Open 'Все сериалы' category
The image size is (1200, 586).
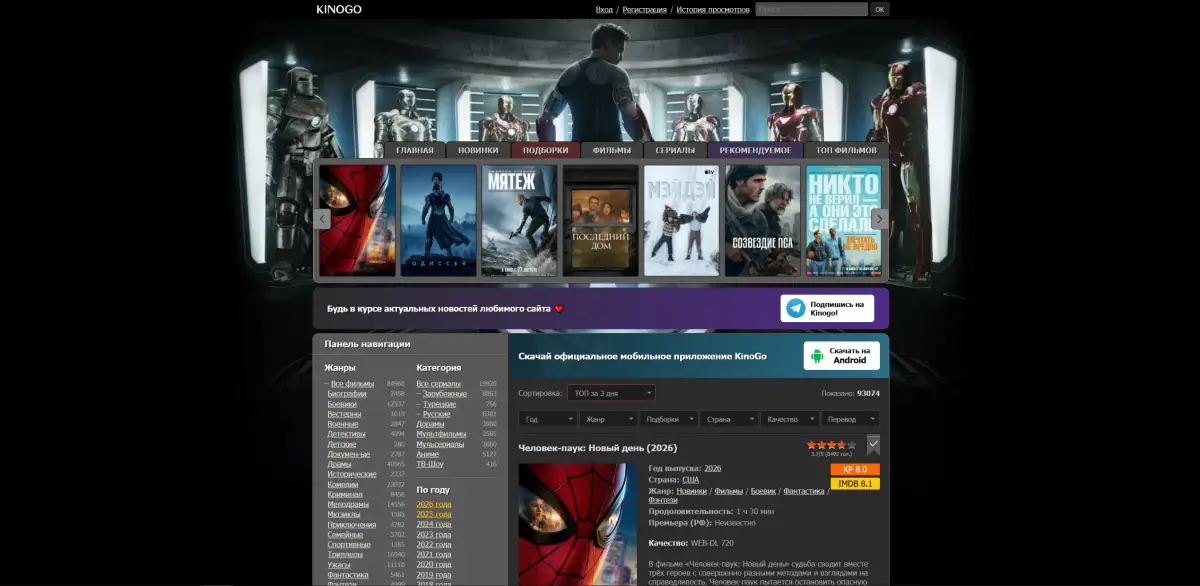pyautogui.click(x=438, y=383)
